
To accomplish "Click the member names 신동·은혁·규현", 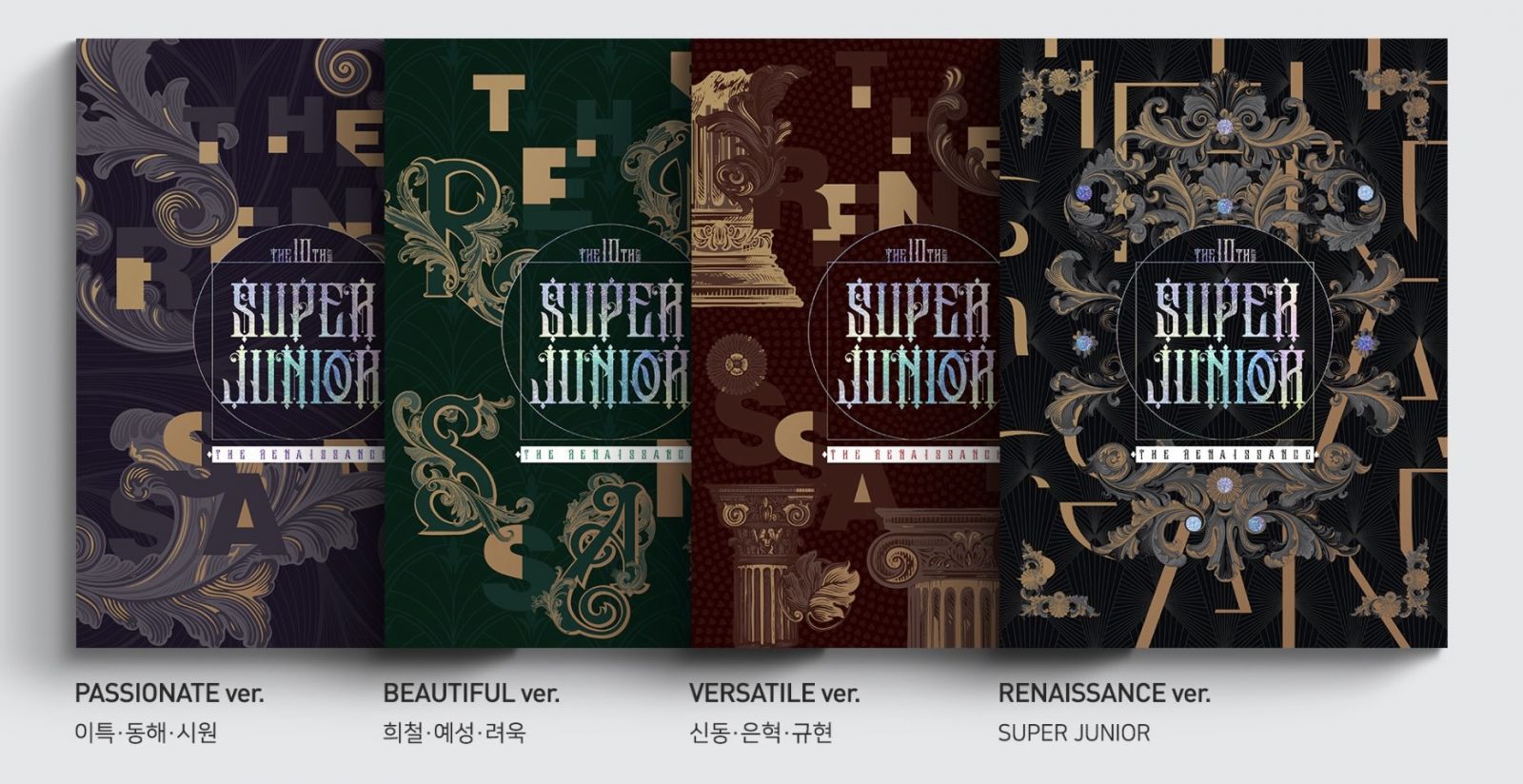I will (x=761, y=733).
